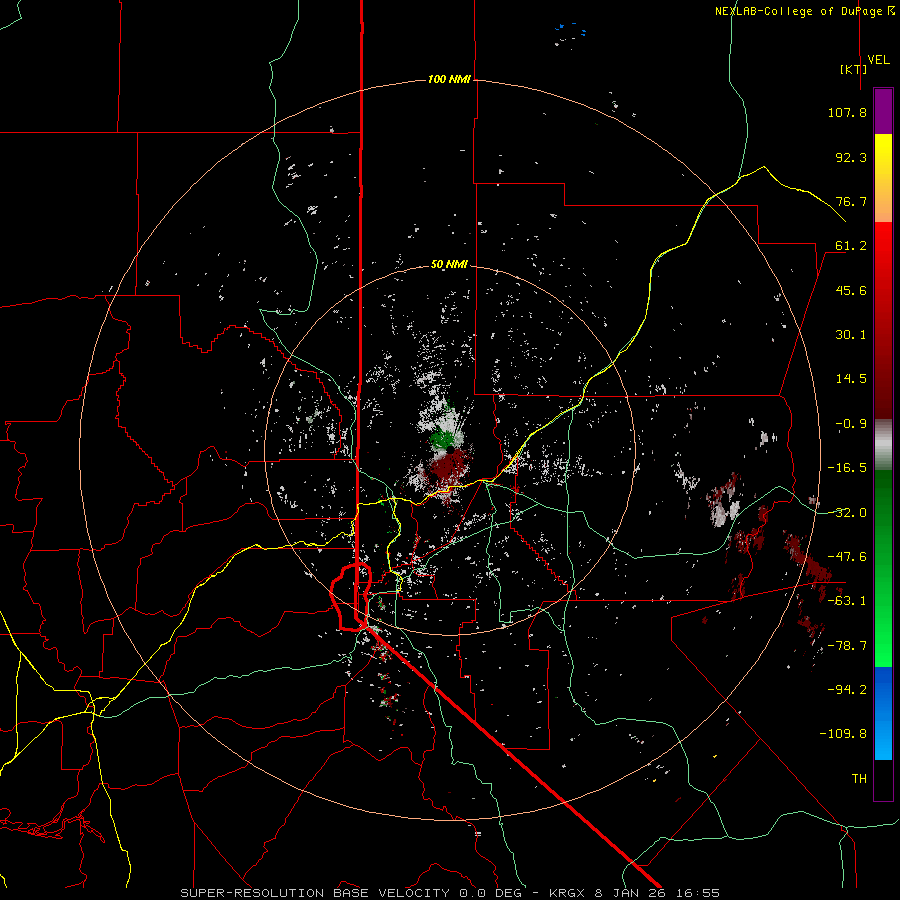The width and height of the screenshot is (900, 900).
Task: Click the 76.7 value on the velocity scale
Action: click(x=851, y=201)
